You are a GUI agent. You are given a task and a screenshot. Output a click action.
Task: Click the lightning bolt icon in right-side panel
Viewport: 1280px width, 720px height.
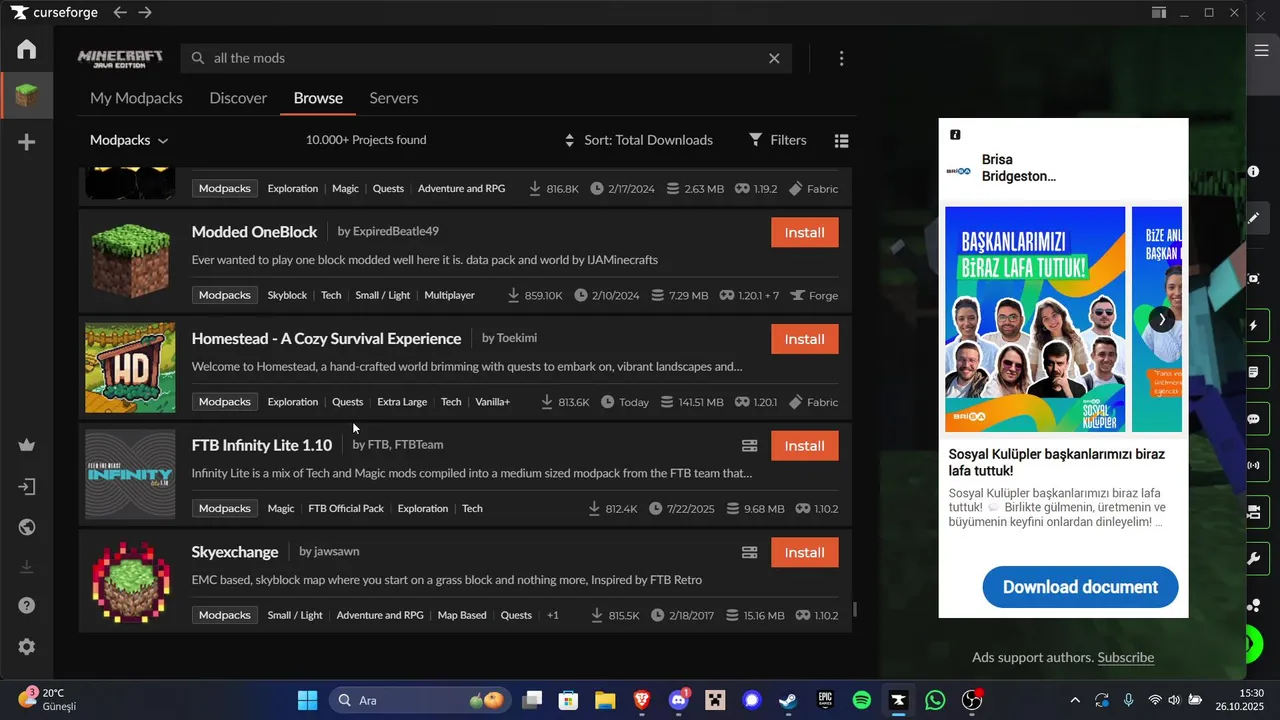1254,326
